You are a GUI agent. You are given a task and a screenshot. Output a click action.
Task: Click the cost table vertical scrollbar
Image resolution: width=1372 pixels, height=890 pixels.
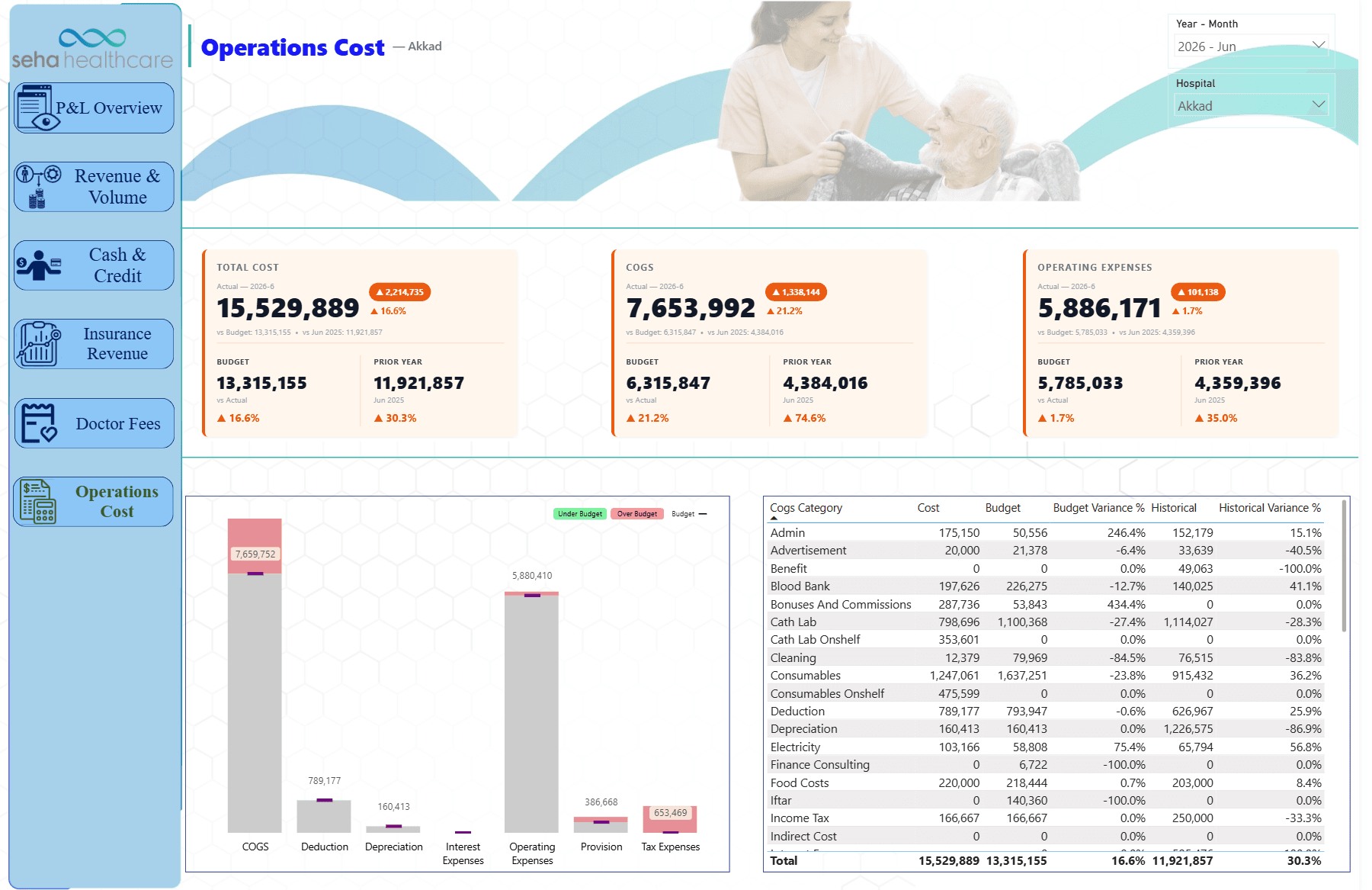pos(1344,565)
